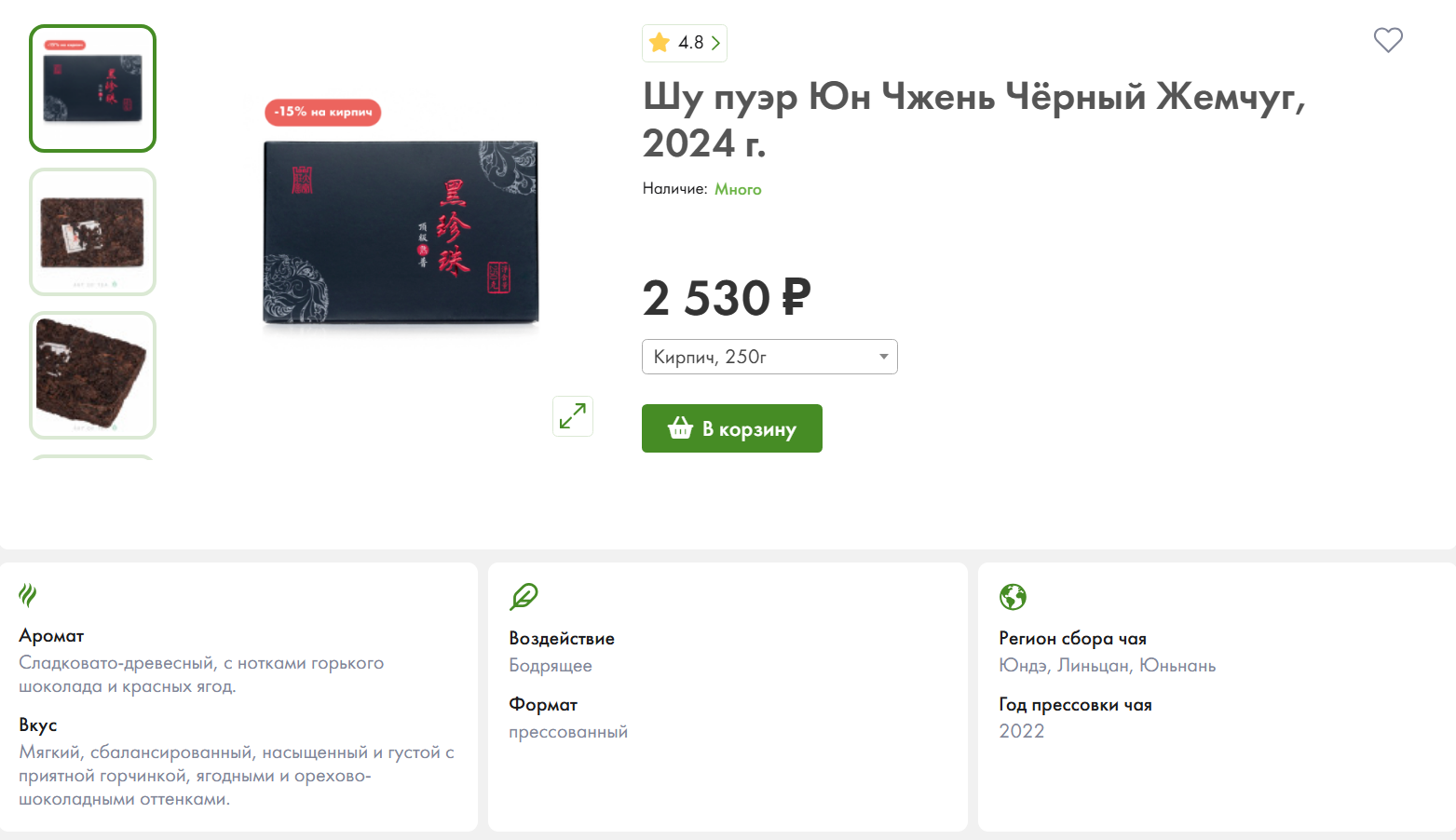Image resolution: width=1456 pixels, height=840 pixels.
Task: Select first thumbnail of boxed tea
Action: pyautogui.click(x=92, y=88)
